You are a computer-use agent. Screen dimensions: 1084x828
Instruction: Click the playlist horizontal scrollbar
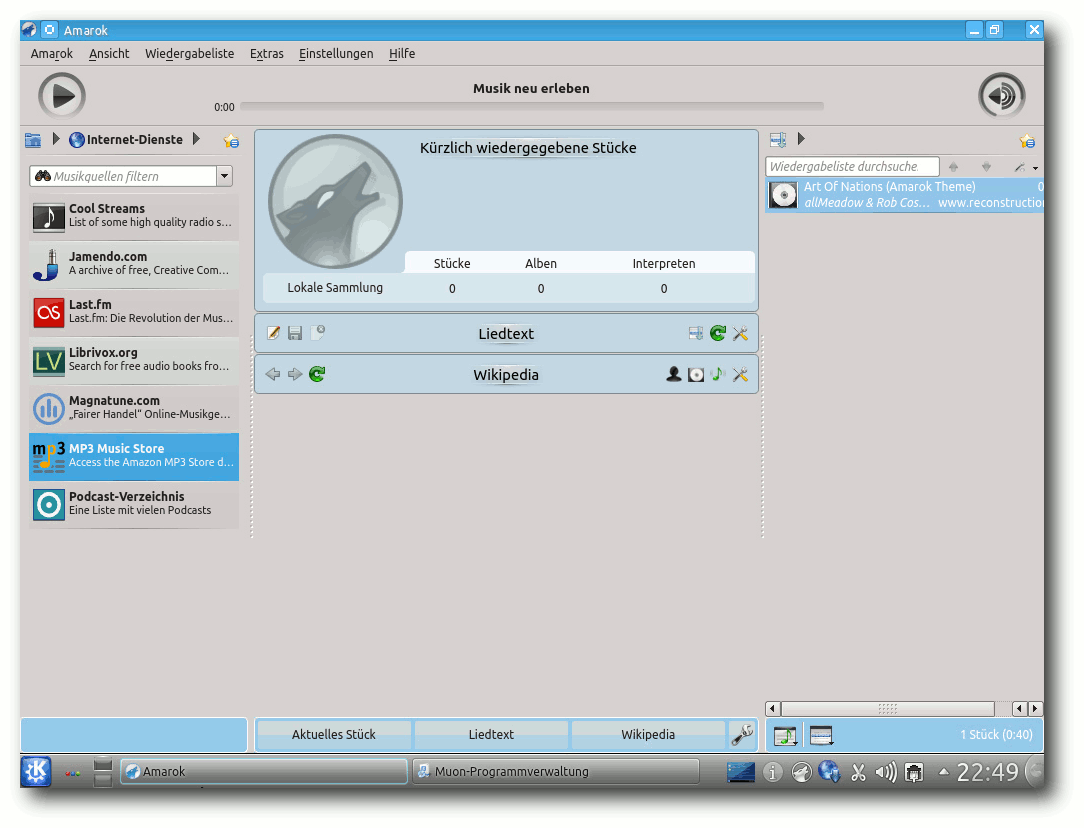pos(888,708)
